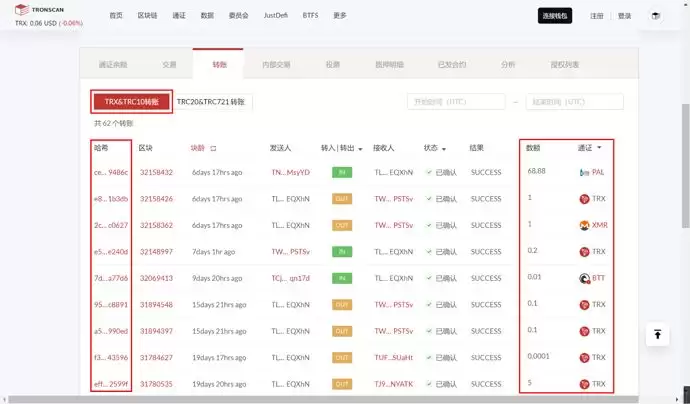Open transaction hash 2c...c0627
Image resolution: width=690 pixels, height=404 pixels.
click(x=111, y=225)
